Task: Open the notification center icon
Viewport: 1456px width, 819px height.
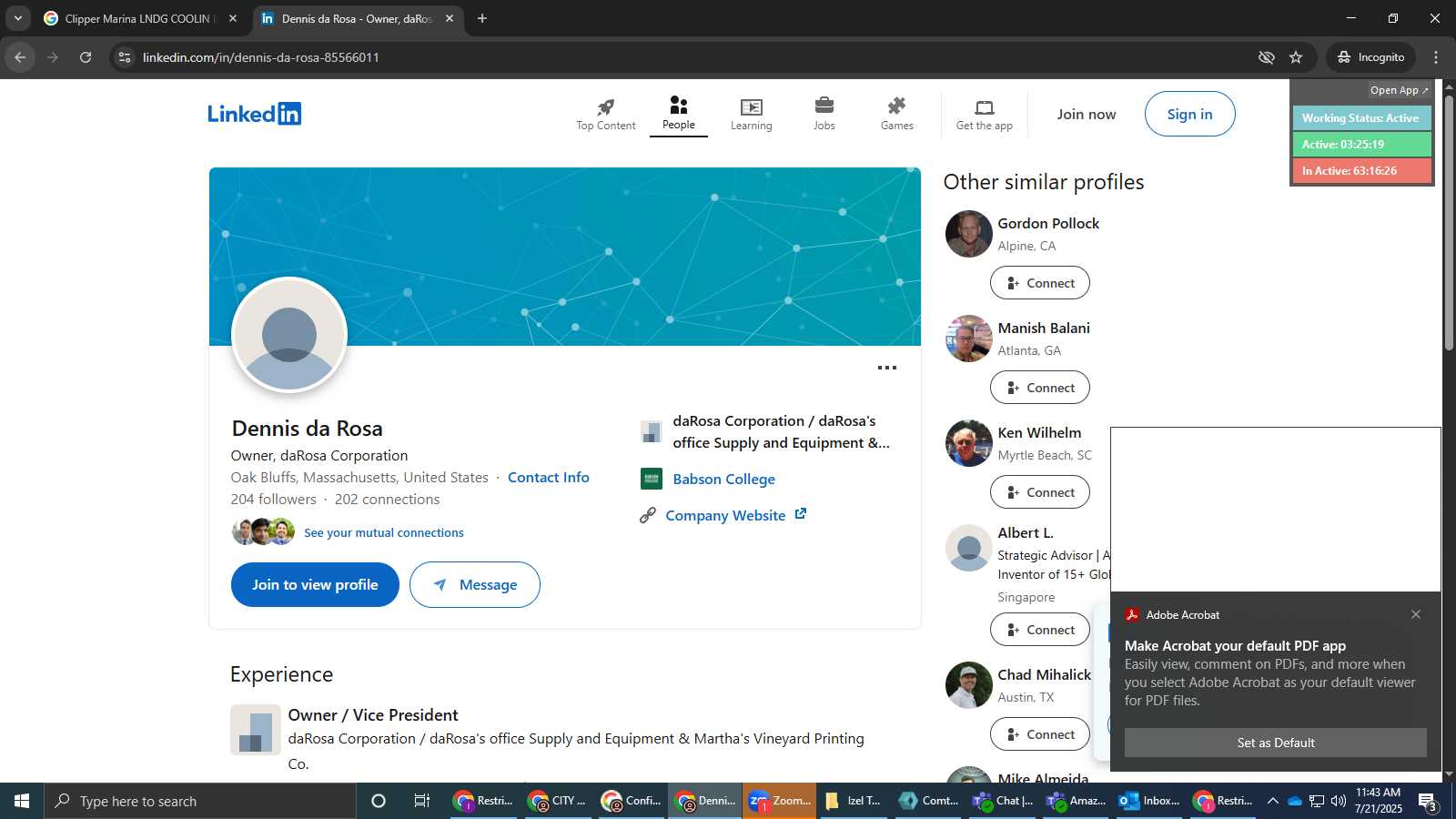Action: click(1427, 801)
